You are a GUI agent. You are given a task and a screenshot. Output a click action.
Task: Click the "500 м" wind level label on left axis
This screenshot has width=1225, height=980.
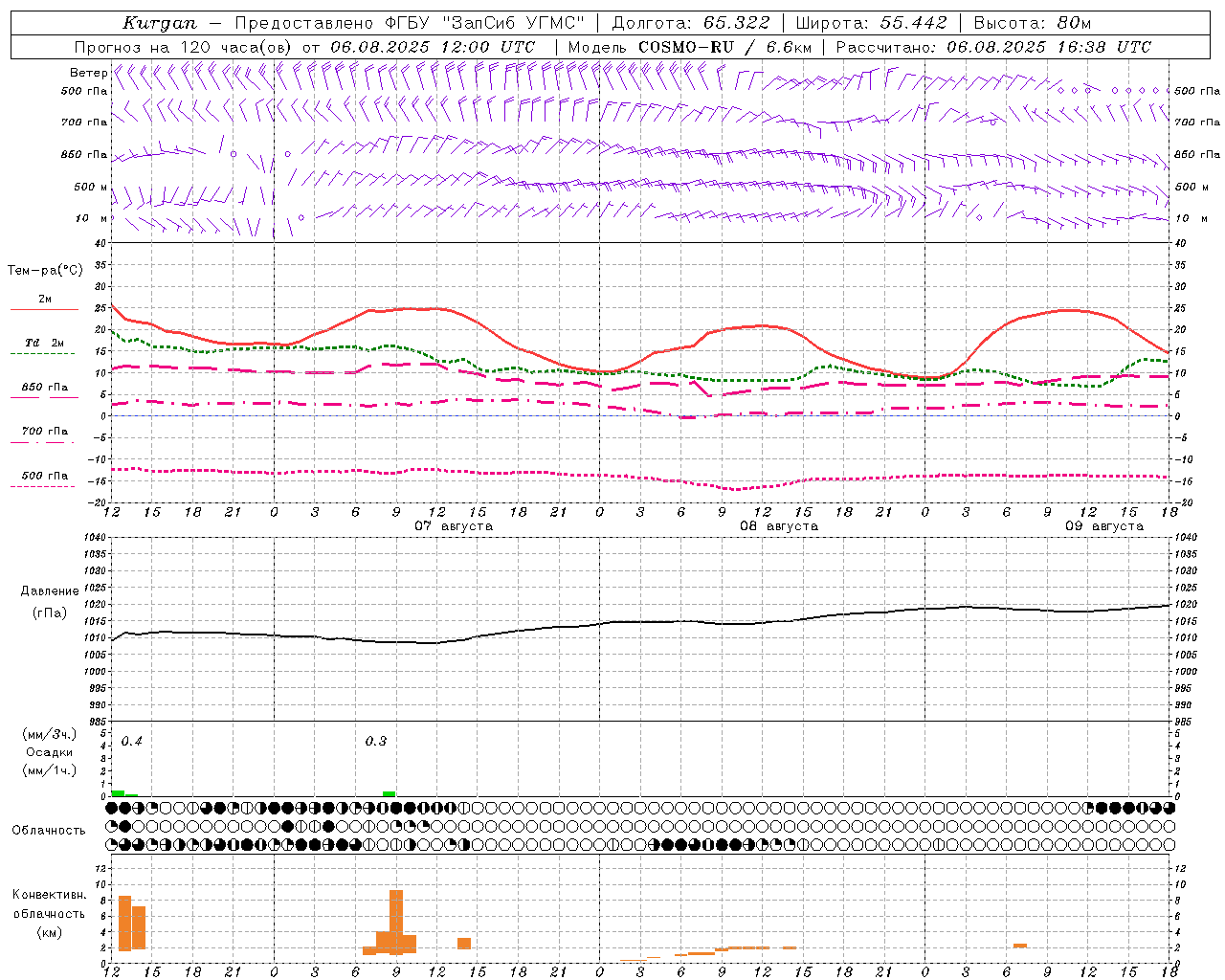coord(91,188)
